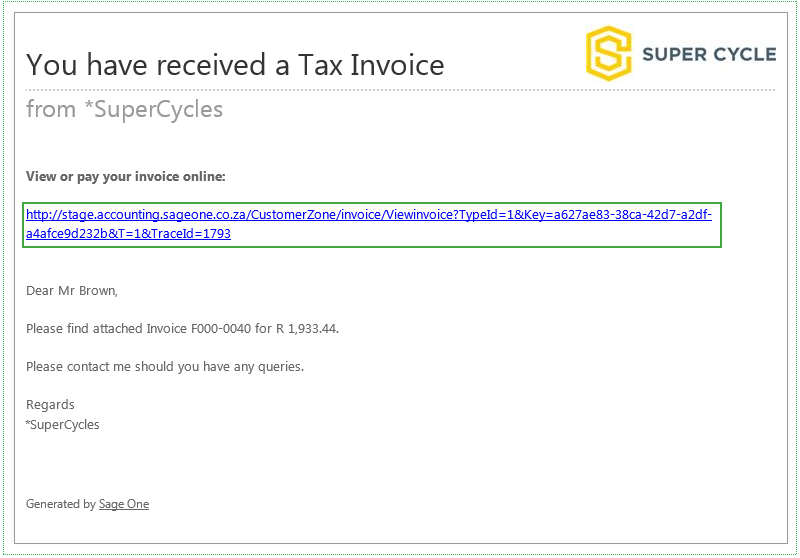The image size is (800, 558).
Task: Click the *SuperCycles signature below Regards
Action: tap(62, 424)
